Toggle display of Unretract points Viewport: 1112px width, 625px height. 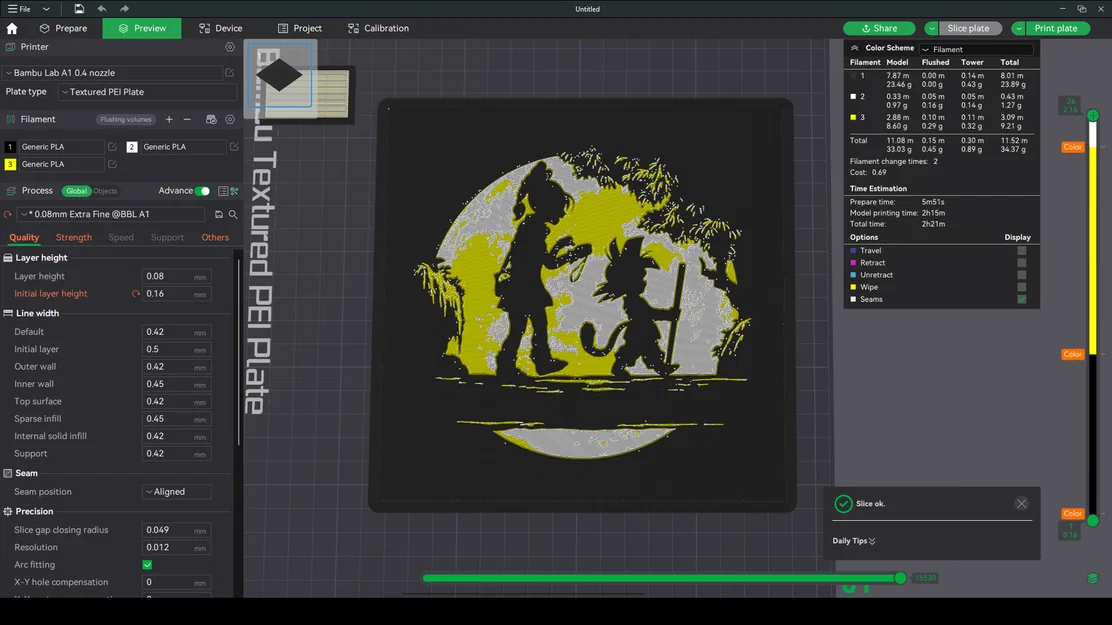[x=1021, y=275]
